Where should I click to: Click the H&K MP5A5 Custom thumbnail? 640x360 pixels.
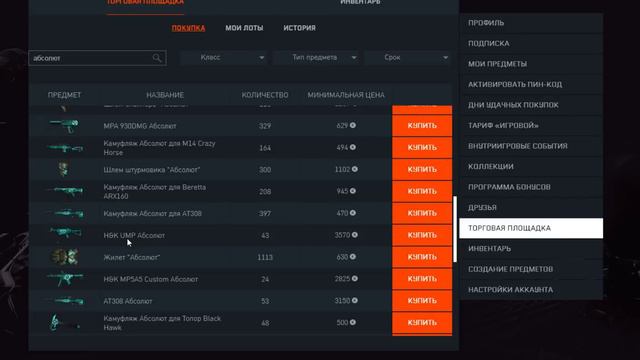(65, 279)
